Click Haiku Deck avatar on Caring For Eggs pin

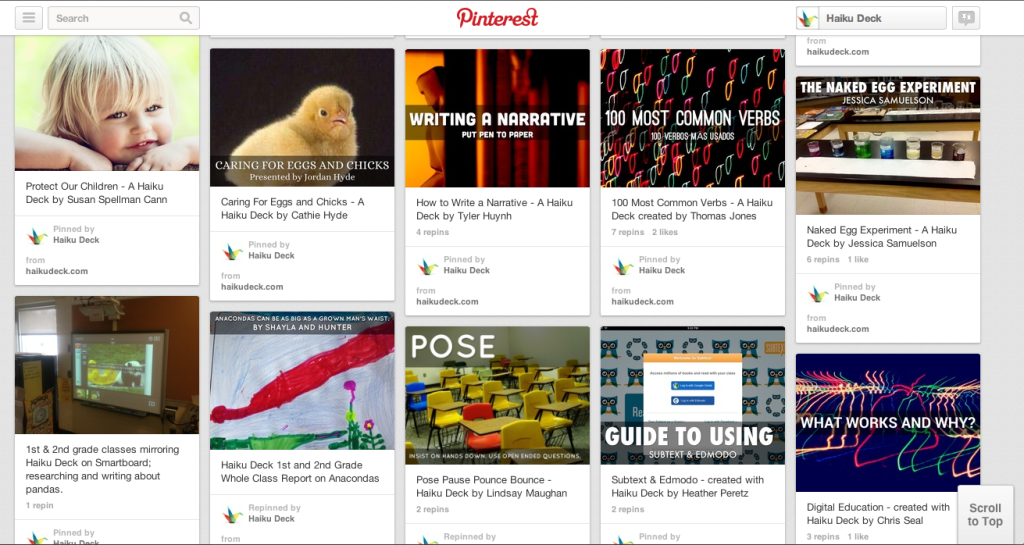point(232,251)
